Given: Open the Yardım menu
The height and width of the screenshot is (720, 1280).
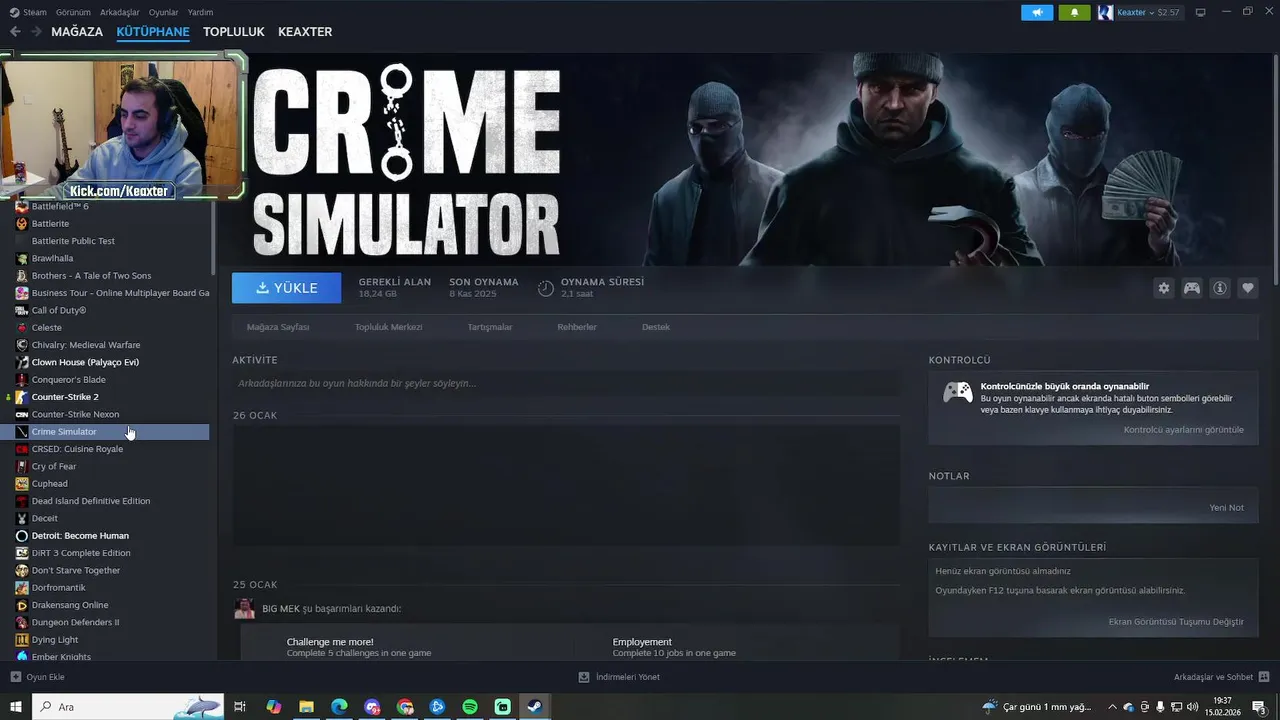Looking at the screenshot, I should click(x=200, y=12).
